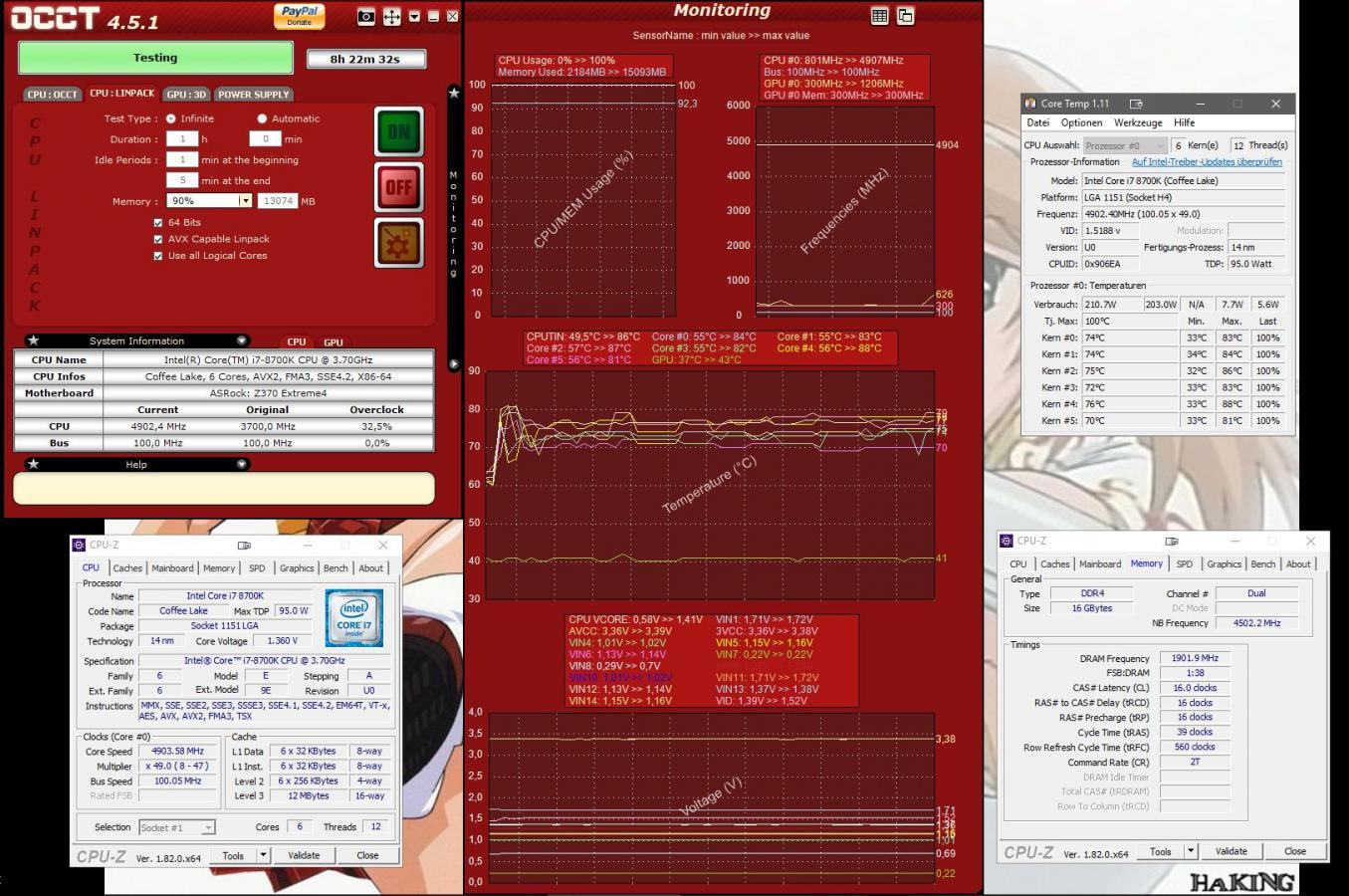Click the Duration minutes input field
Screen dimensions: 1349x896
click(265, 139)
